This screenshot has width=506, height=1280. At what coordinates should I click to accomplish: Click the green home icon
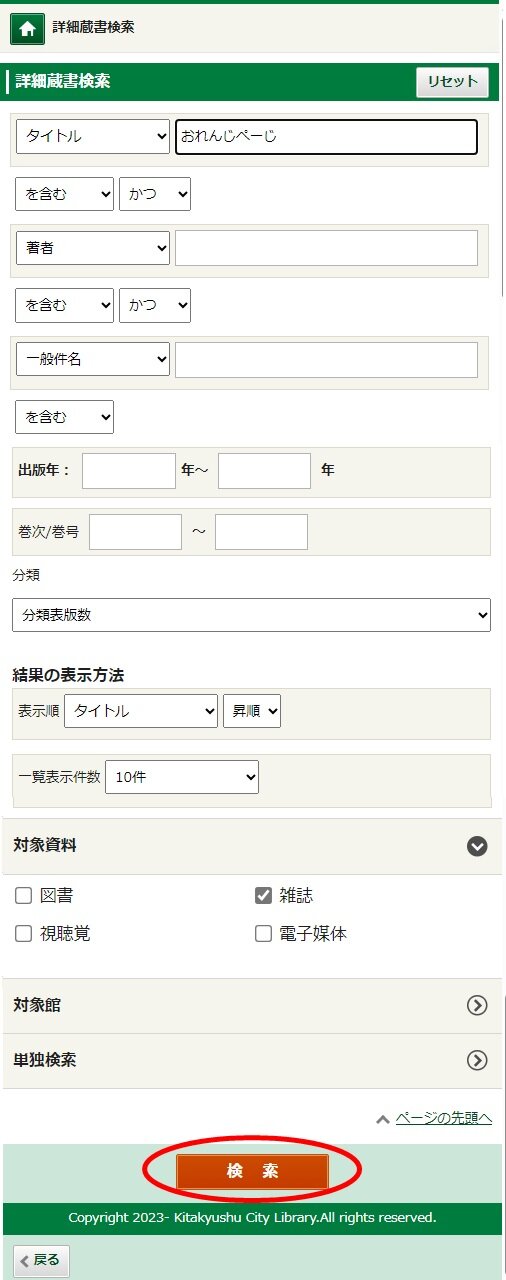(27, 28)
